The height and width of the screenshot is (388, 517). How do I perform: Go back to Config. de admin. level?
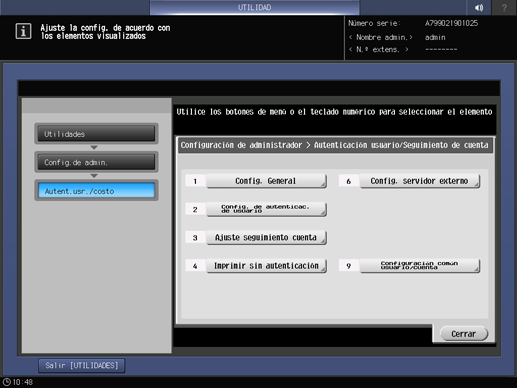[x=96, y=162]
